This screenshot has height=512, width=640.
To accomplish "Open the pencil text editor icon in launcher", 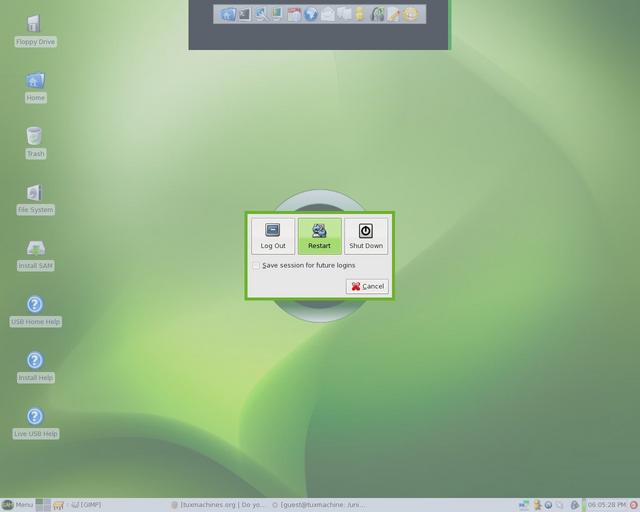I will [394, 15].
